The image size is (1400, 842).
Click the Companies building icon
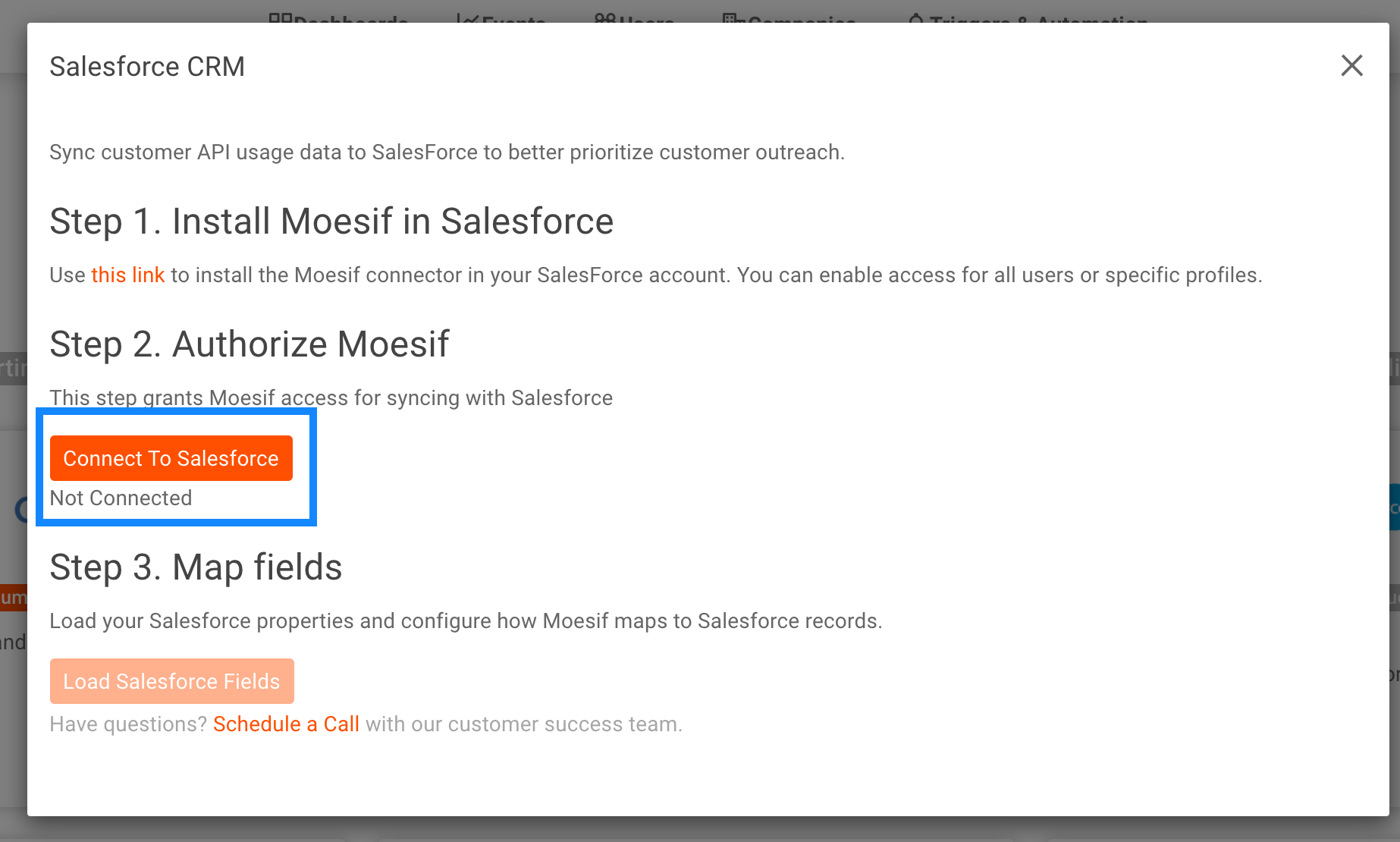pos(731,18)
